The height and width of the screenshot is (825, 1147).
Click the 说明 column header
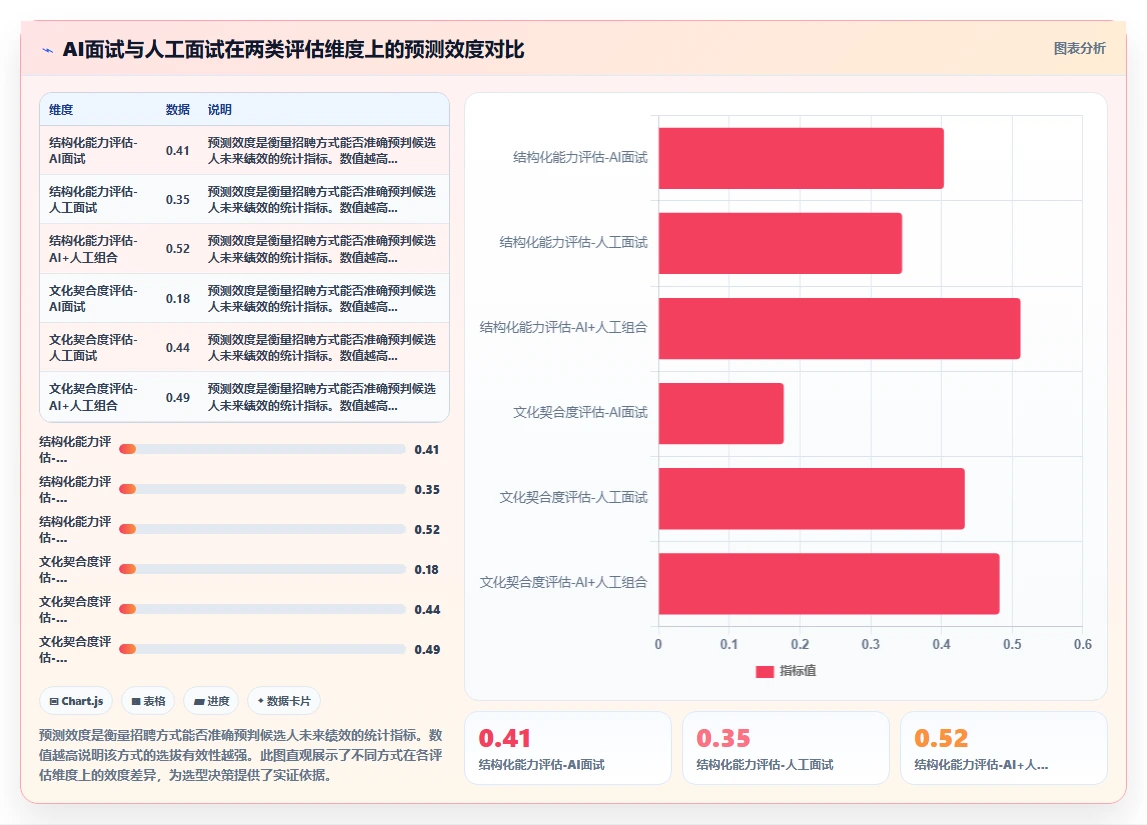pos(219,110)
